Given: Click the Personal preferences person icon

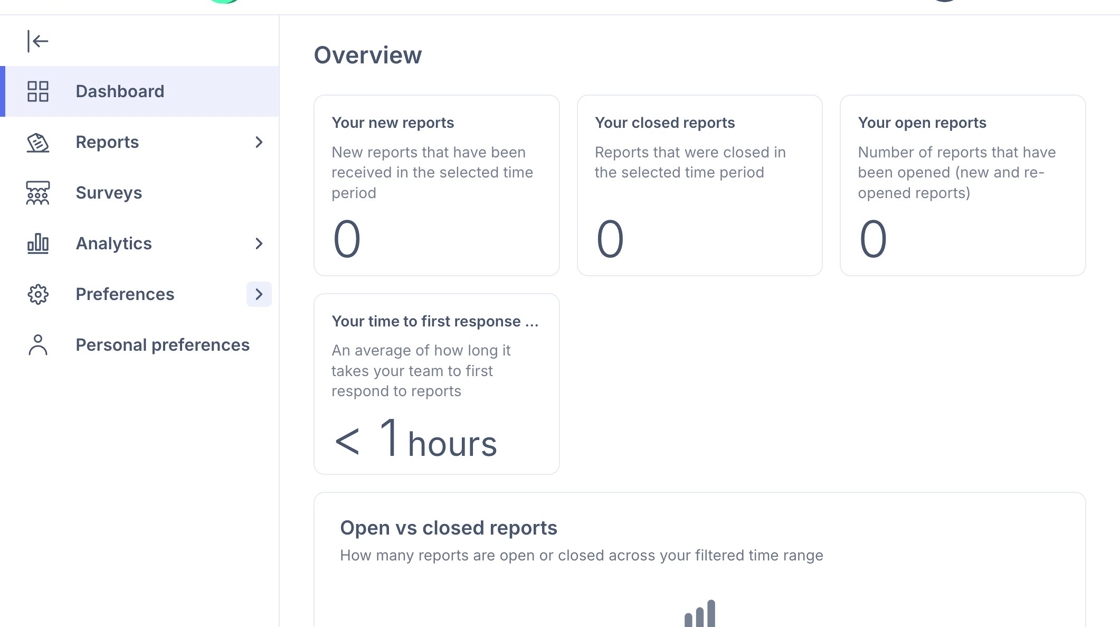Looking at the screenshot, I should 38,345.
